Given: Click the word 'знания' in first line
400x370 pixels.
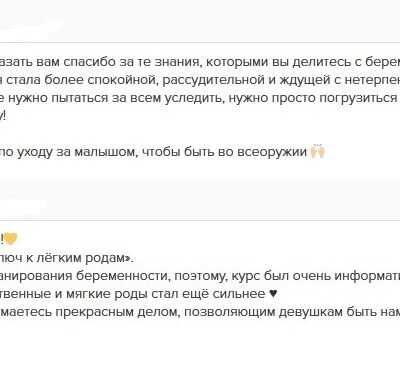Looking at the screenshot, I should pos(177,62).
